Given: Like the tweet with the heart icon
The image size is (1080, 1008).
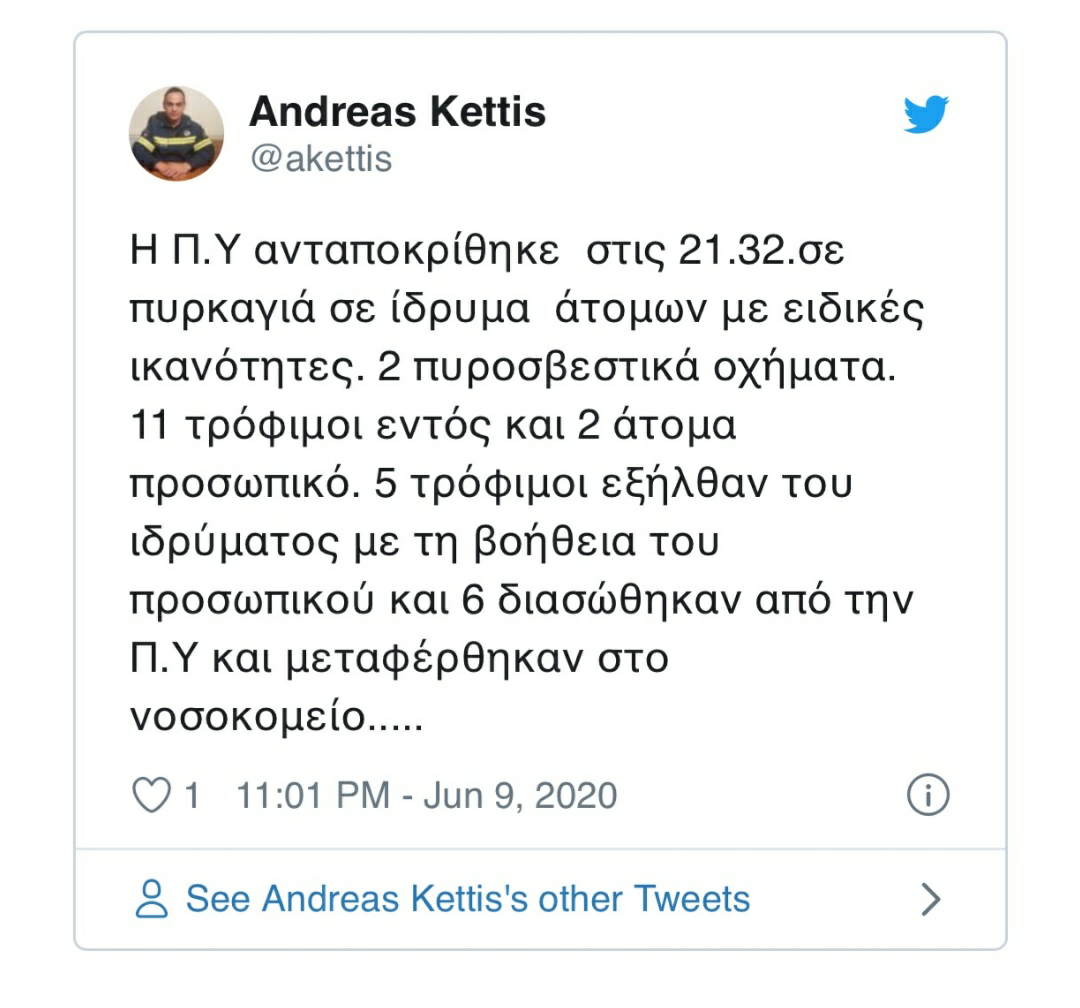Looking at the screenshot, I should tap(152, 796).
